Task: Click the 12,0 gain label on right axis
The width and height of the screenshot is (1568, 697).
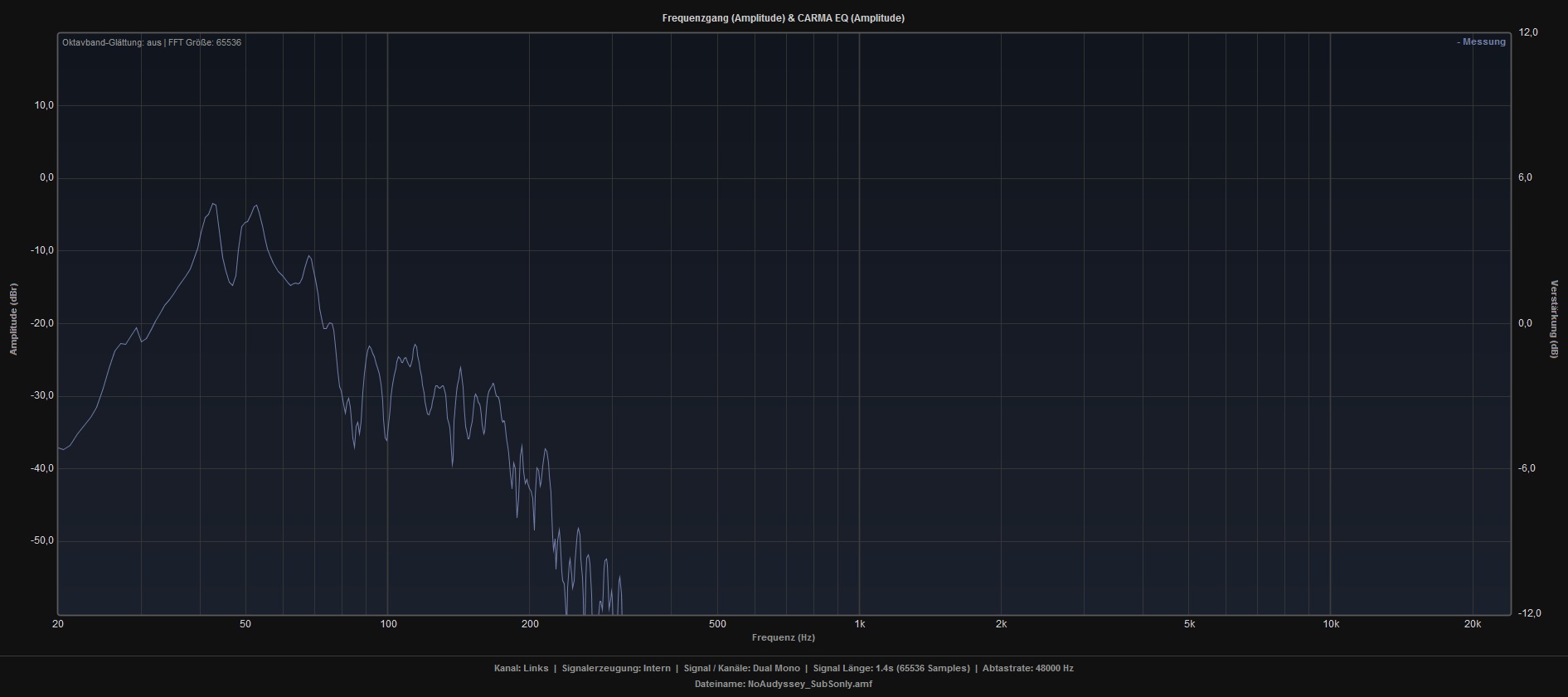Action: click(x=1528, y=32)
